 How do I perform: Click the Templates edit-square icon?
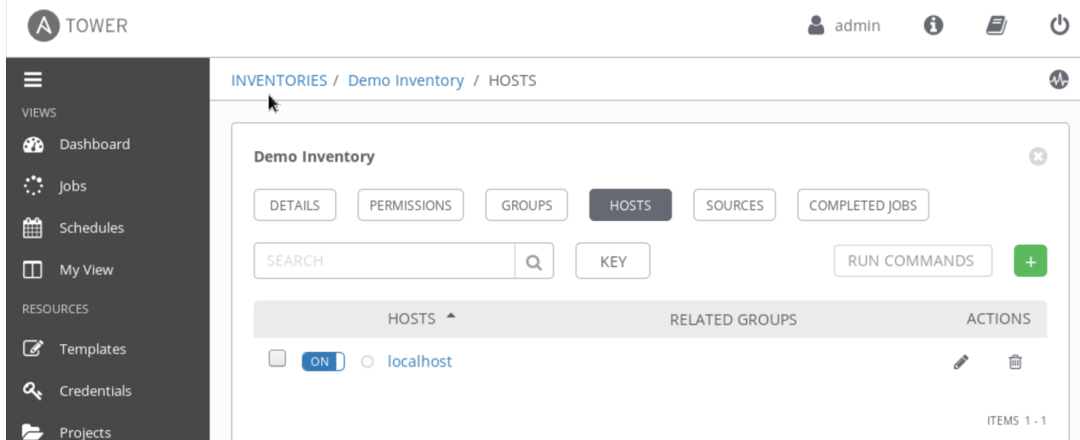click(33, 348)
